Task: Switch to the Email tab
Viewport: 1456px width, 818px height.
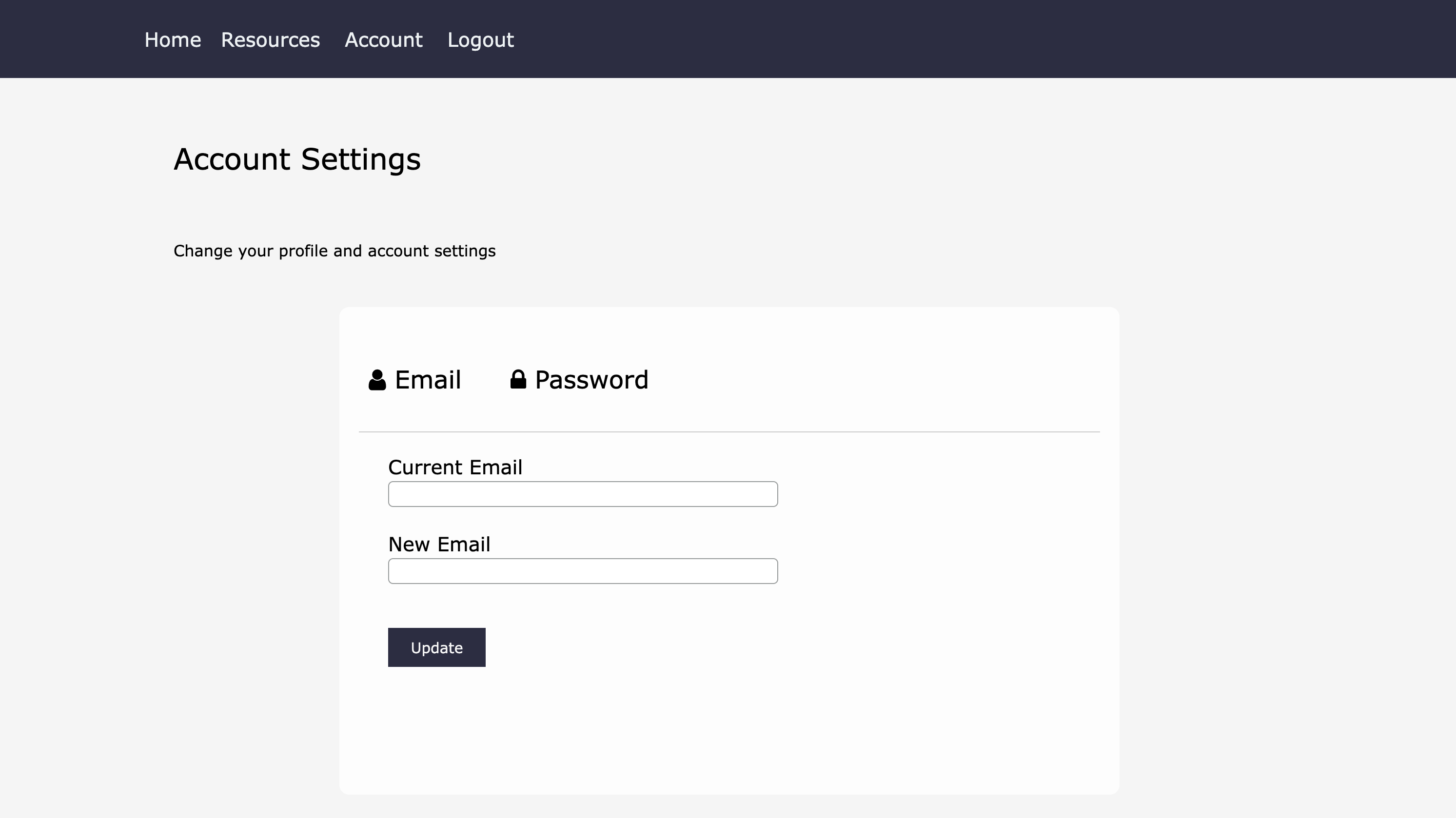Action: pyautogui.click(x=427, y=380)
